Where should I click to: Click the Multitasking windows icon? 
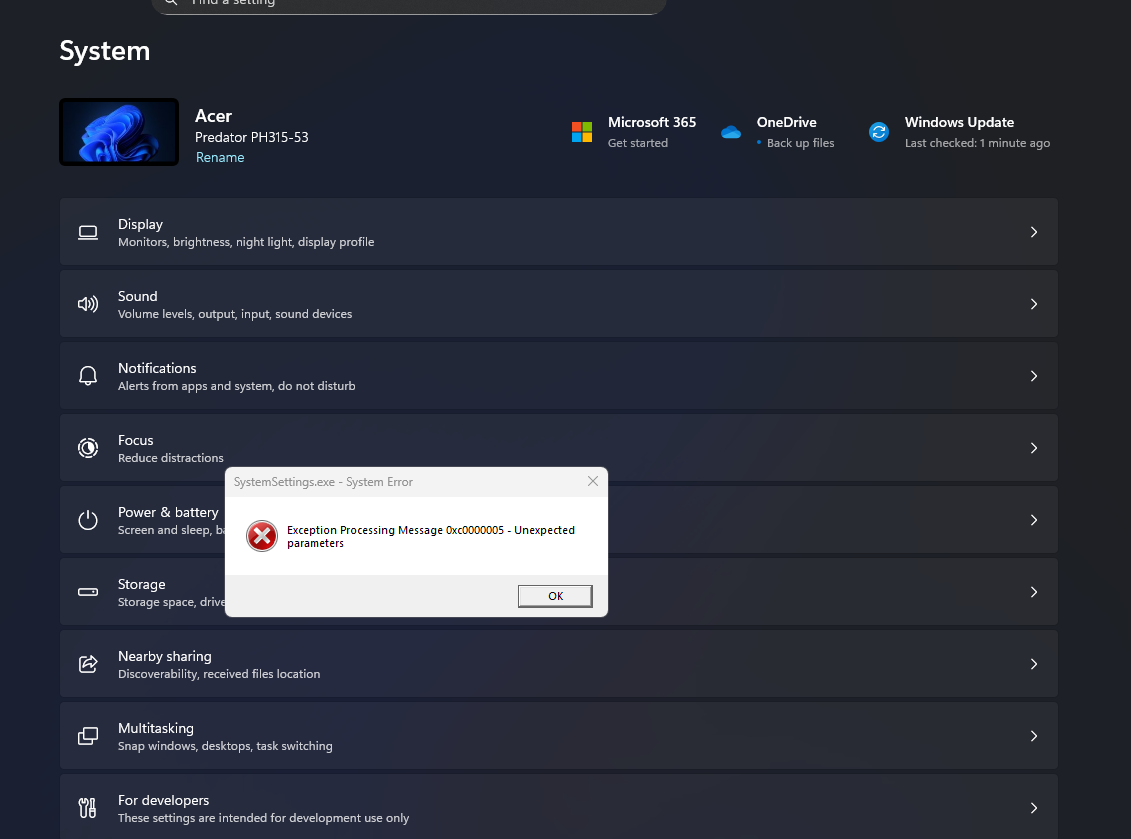click(88, 736)
